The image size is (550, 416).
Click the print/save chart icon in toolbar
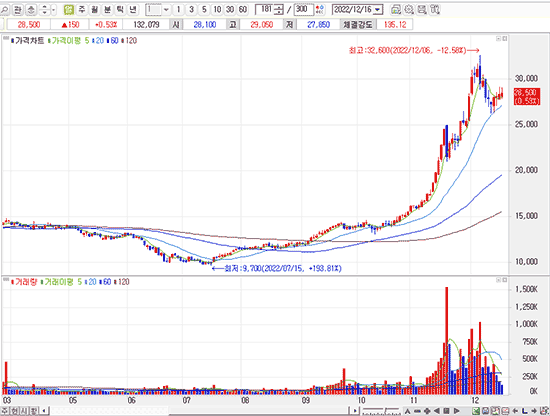click(x=422, y=9)
